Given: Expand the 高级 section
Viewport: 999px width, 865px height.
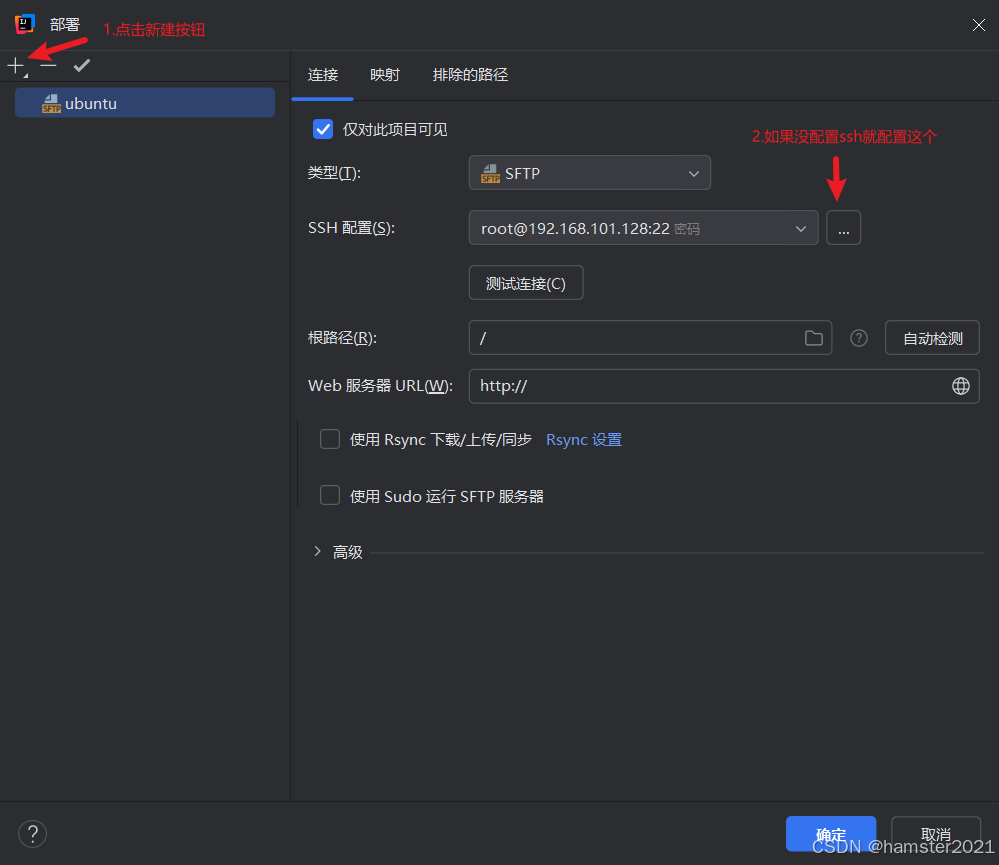Looking at the screenshot, I should click(317, 552).
